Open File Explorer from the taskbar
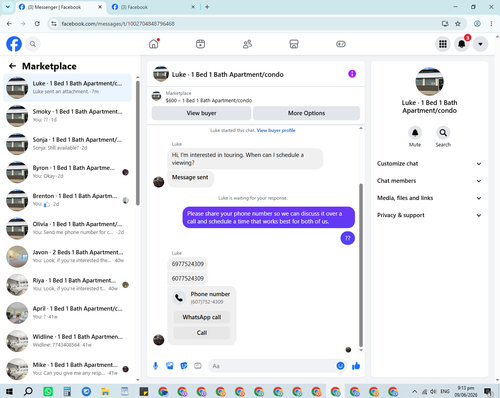Image resolution: width=500 pixels, height=398 pixels. 105,391
